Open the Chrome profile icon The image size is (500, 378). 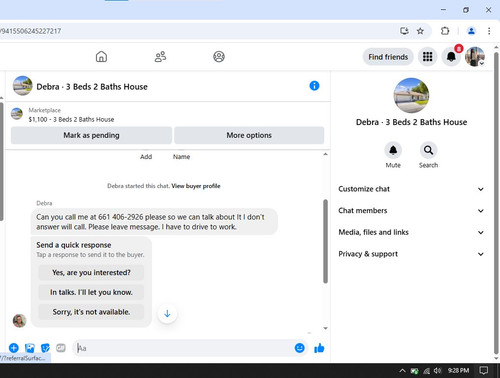[471, 31]
